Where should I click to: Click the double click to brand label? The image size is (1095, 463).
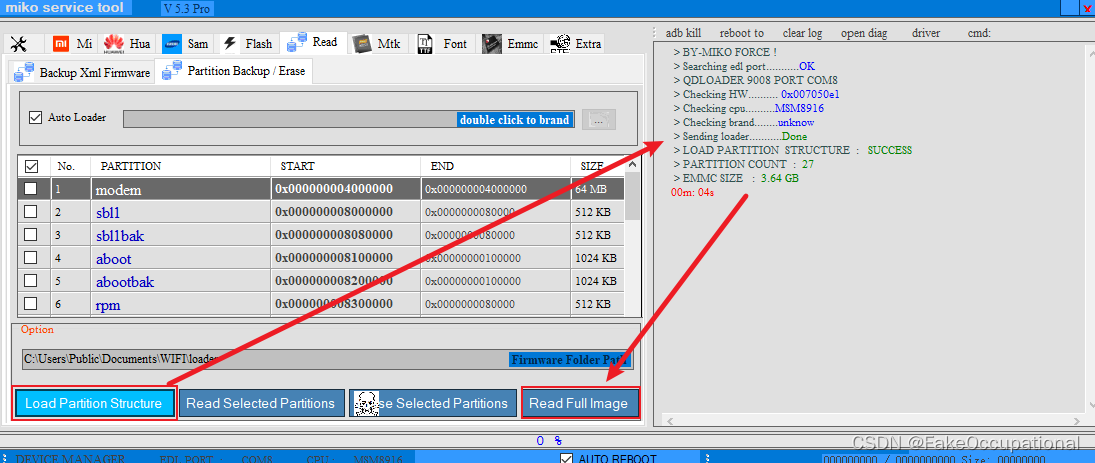click(515, 119)
